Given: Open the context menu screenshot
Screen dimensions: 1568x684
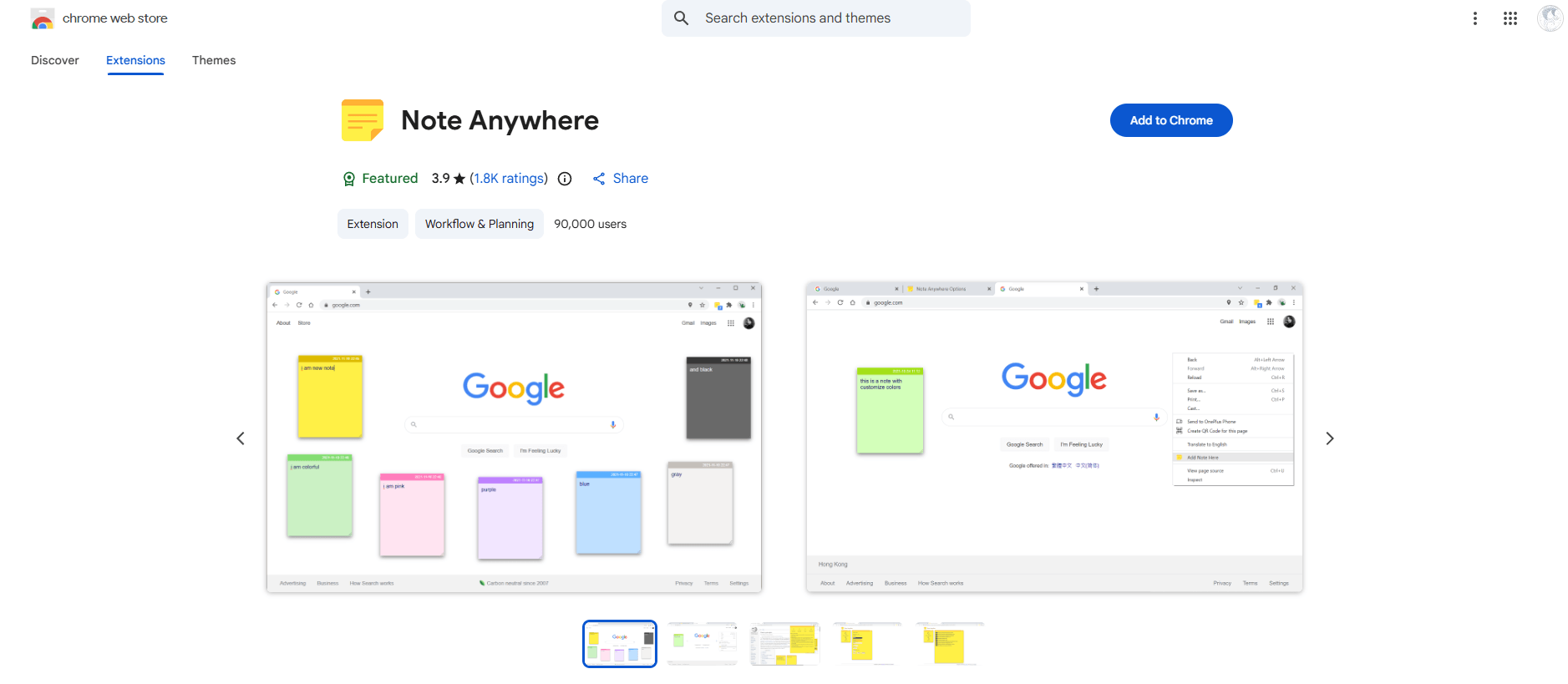Looking at the screenshot, I should click(x=1054, y=438).
